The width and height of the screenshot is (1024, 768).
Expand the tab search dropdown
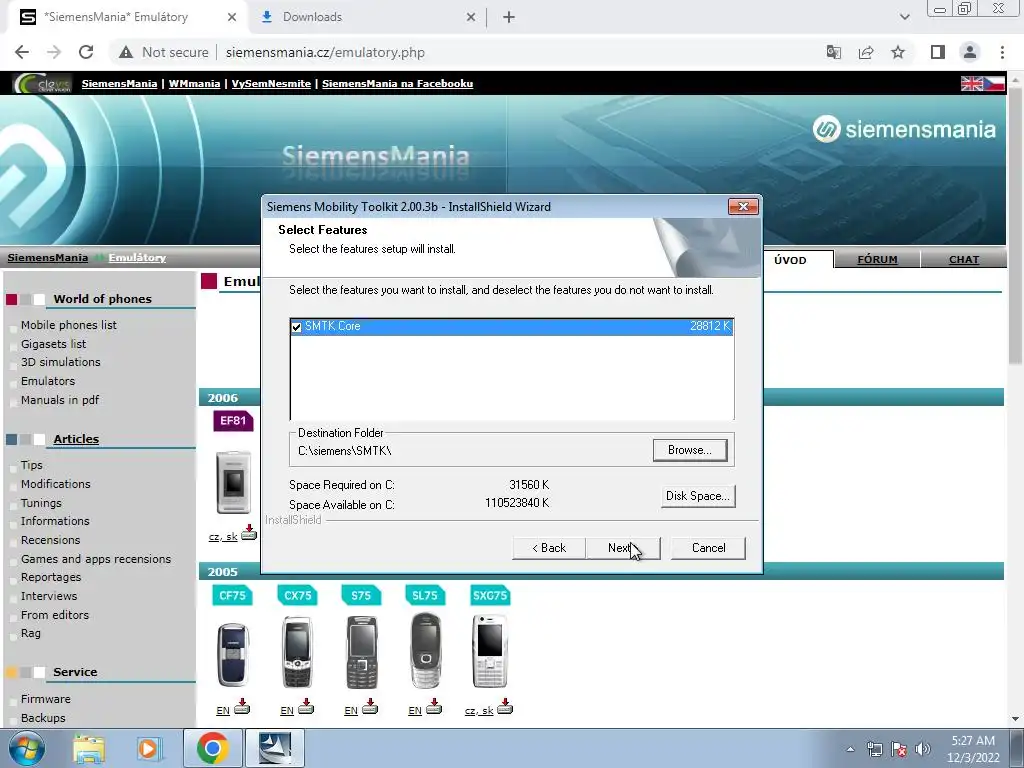(904, 17)
